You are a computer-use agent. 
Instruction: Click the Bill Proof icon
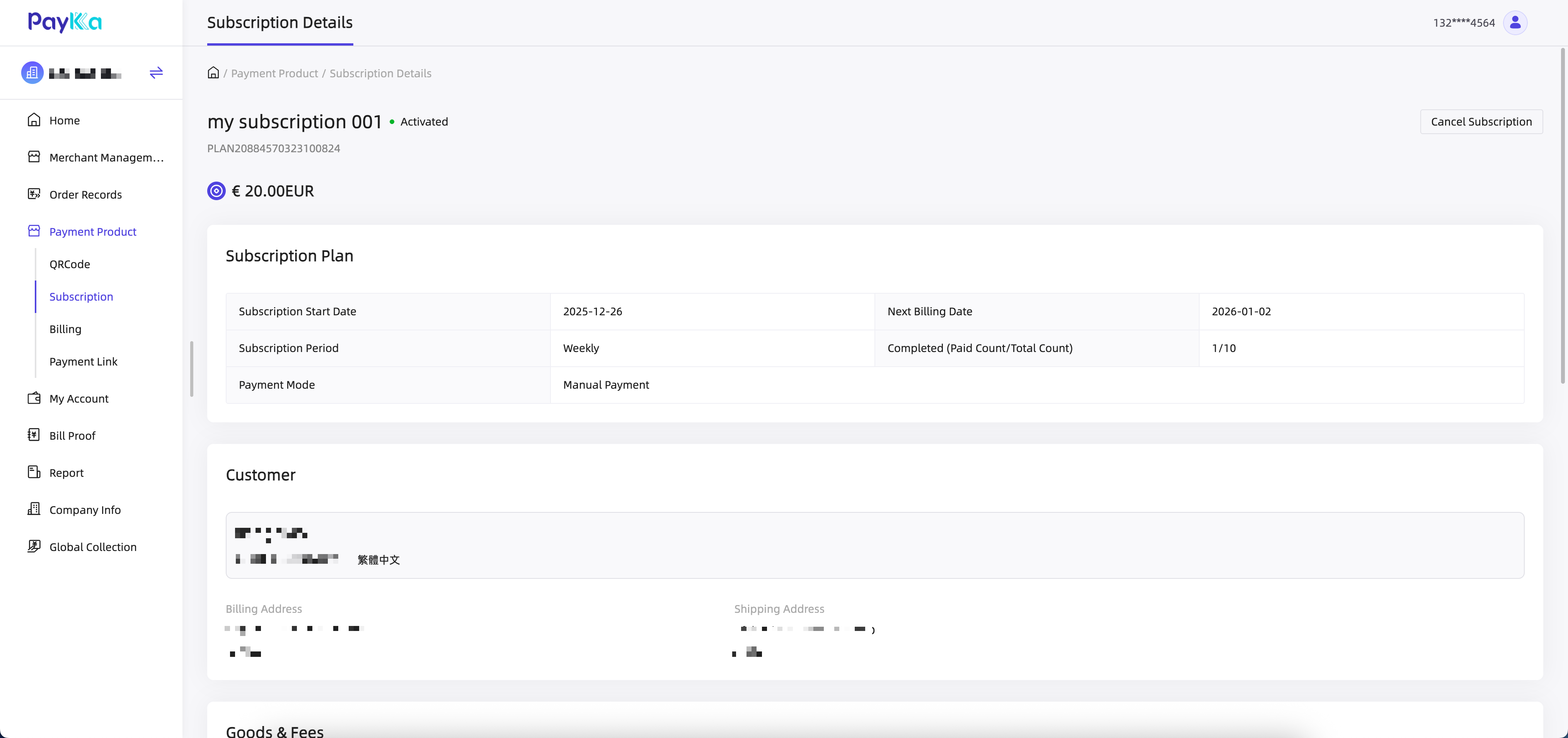[34, 435]
